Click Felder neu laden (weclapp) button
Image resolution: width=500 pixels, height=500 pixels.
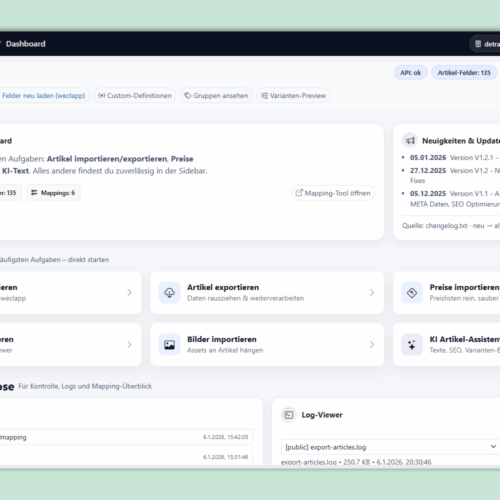pyautogui.click(x=44, y=96)
